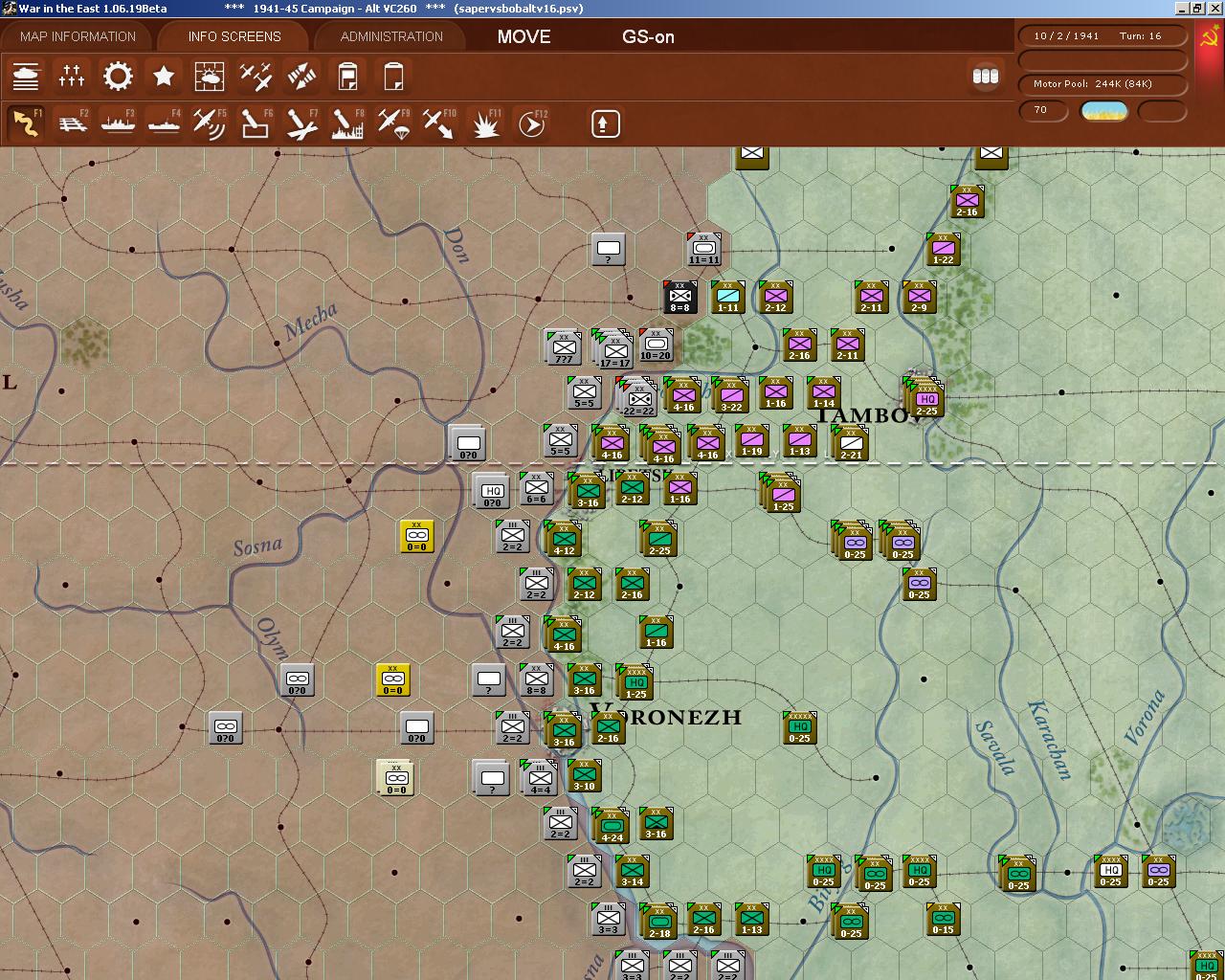Select the 10=20 armored unit counter
Screen dimensions: 1225x980
tap(656, 345)
